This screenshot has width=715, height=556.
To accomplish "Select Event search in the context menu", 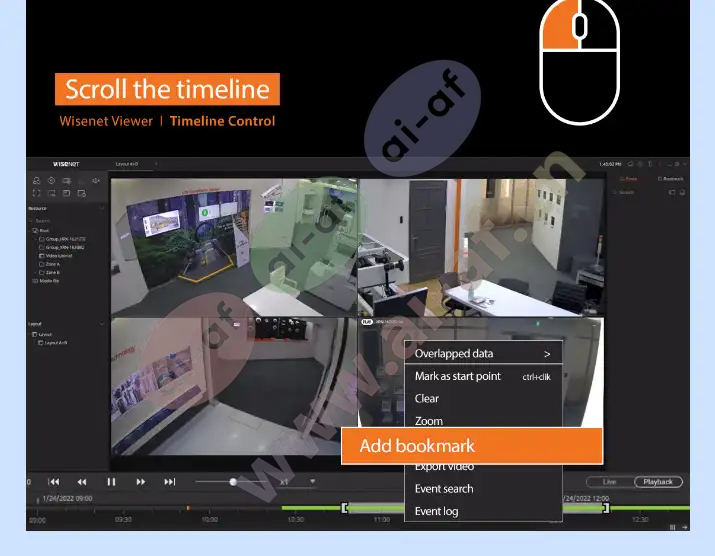I will click(483, 489).
